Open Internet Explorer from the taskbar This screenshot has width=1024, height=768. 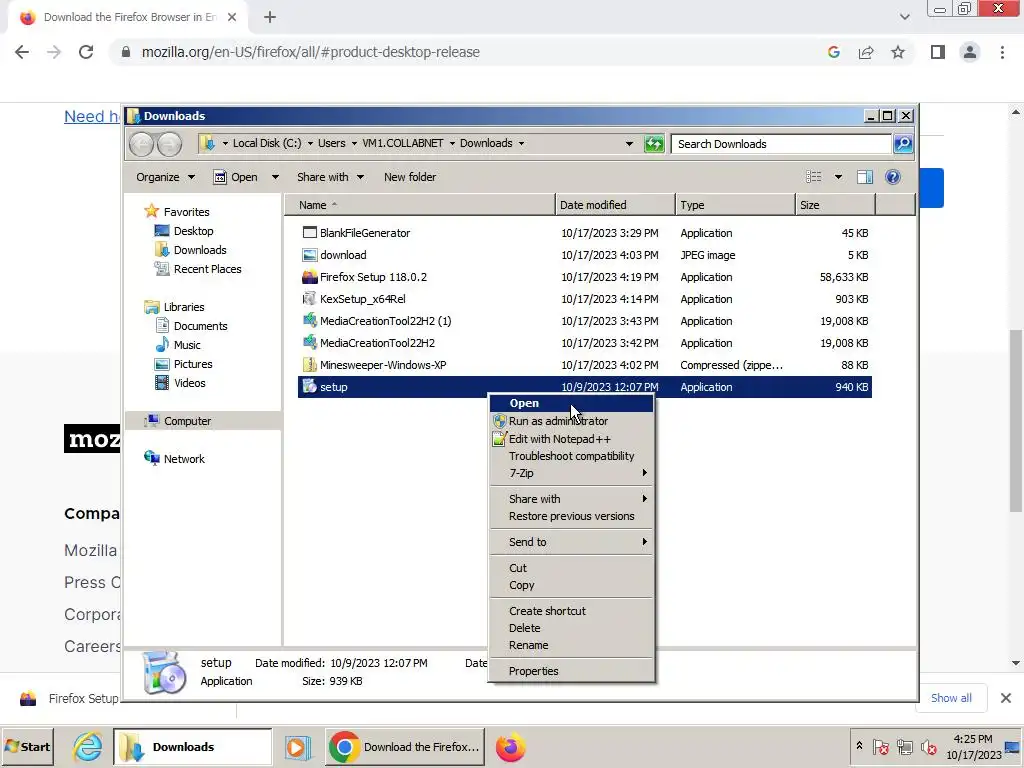point(88,747)
